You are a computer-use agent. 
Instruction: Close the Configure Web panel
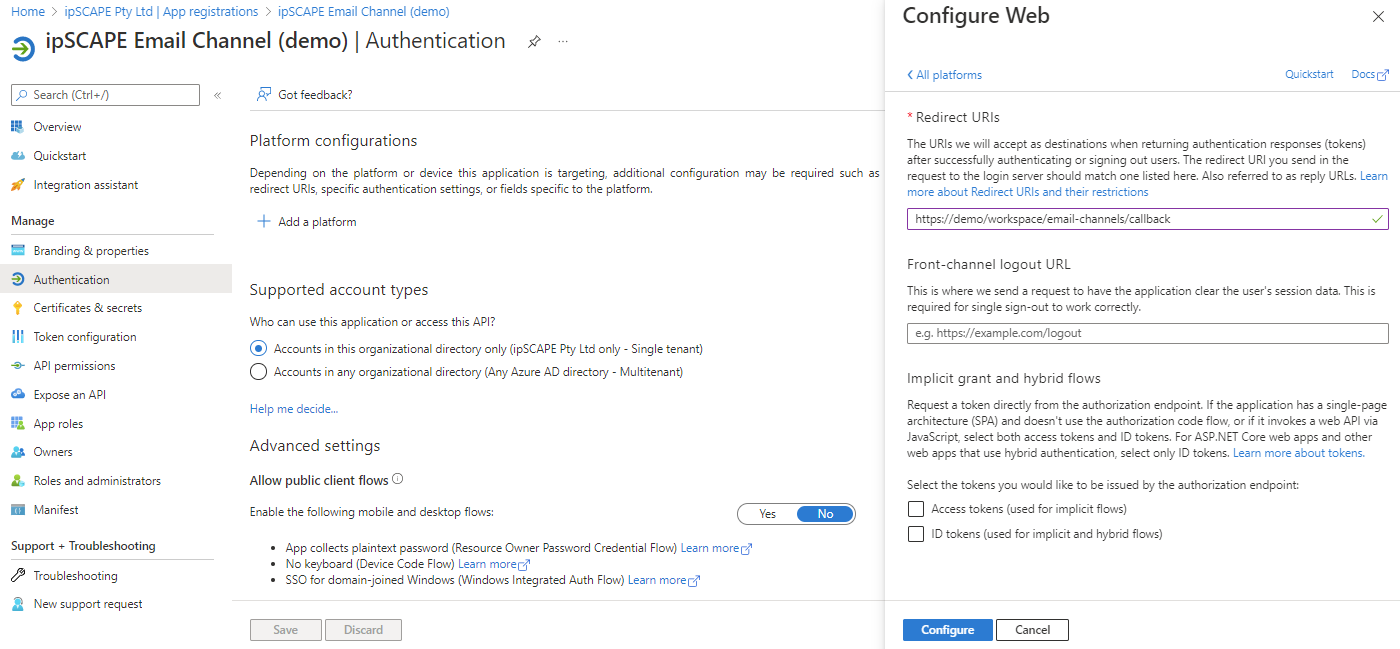[x=1376, y=17]
